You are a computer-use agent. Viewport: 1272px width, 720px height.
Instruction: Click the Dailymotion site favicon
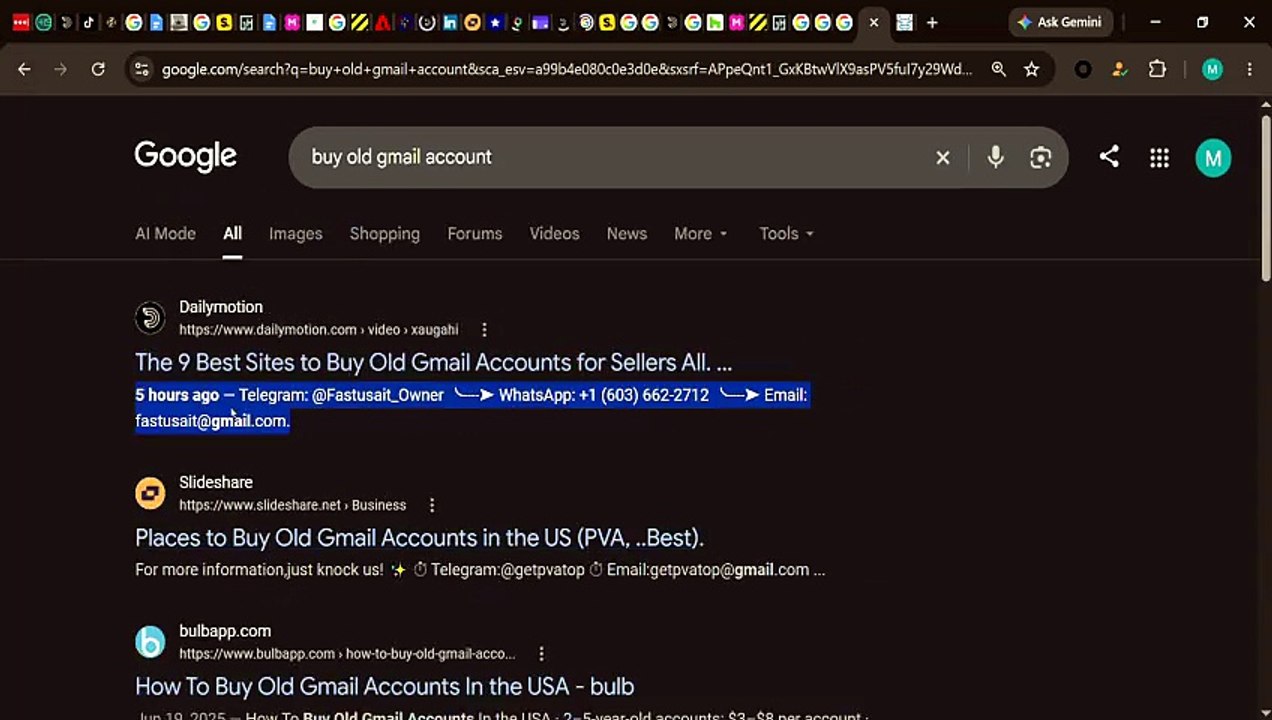click(150, 318)
